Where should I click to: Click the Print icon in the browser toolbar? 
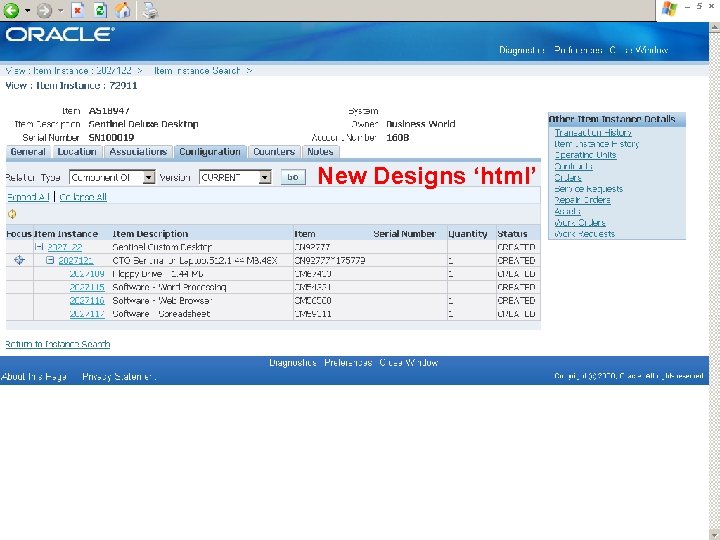click(x=150, y=11)
